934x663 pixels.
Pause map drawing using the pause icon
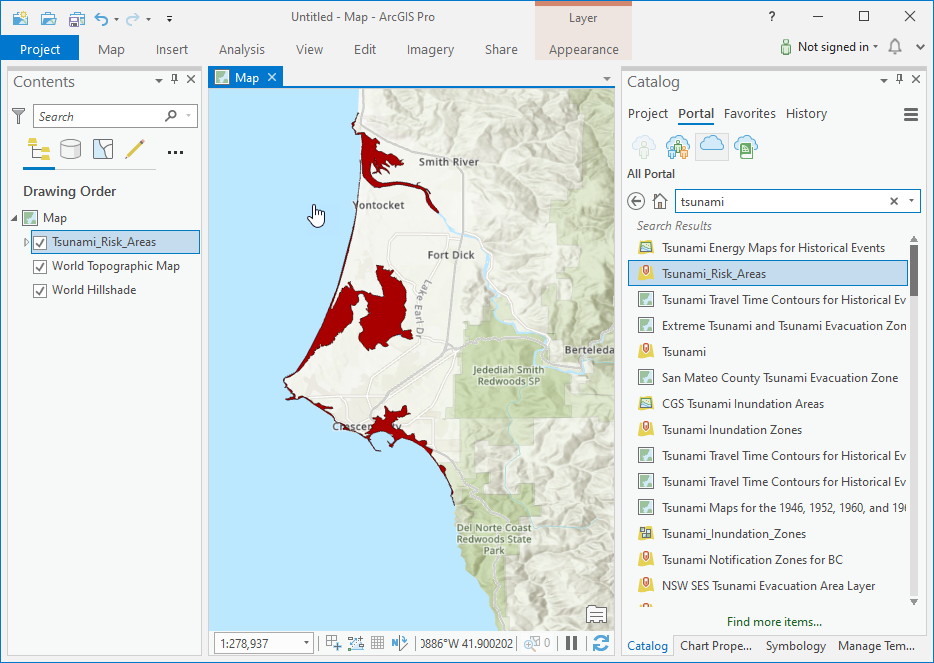tap(571, 643)
